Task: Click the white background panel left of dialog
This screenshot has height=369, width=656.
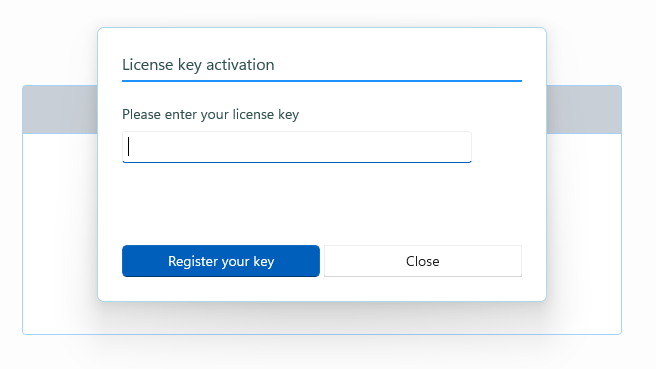Action: (x=60, y=233)
